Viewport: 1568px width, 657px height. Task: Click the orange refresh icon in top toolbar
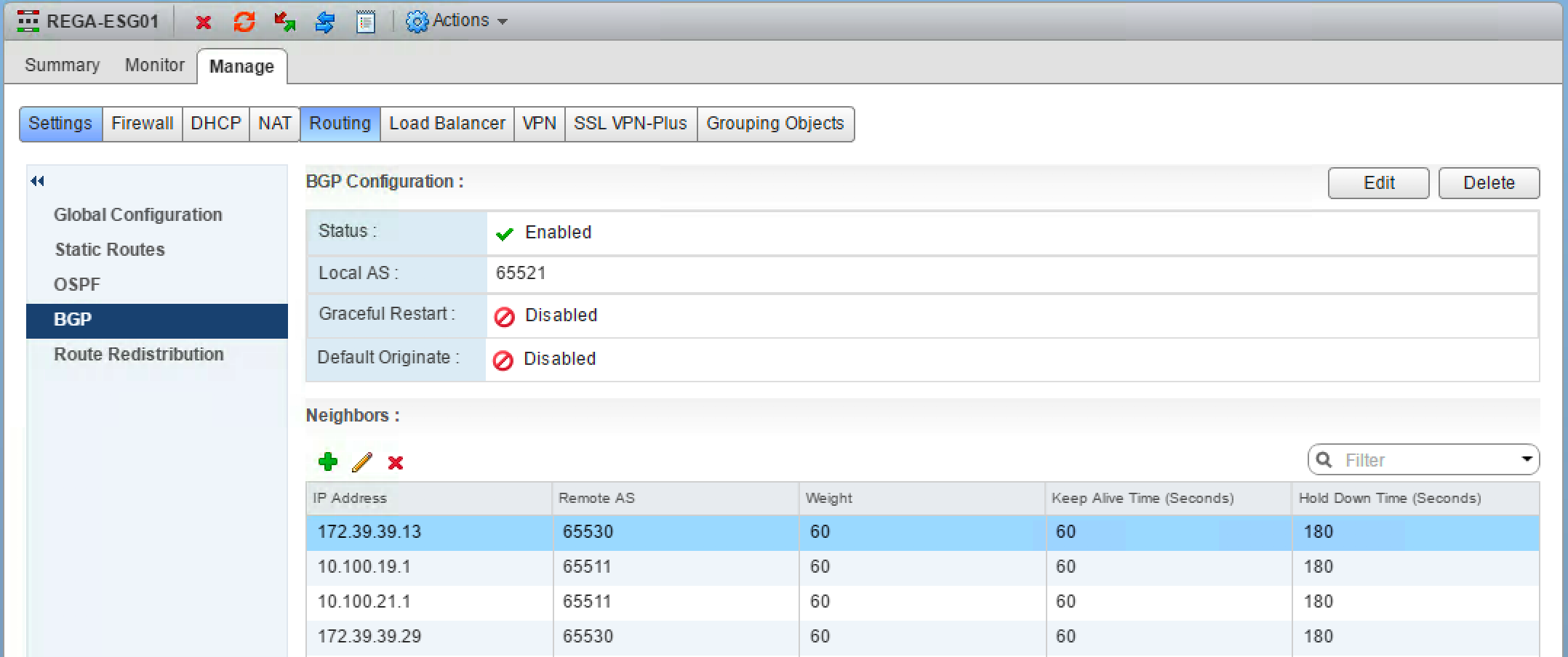[244, 23]
